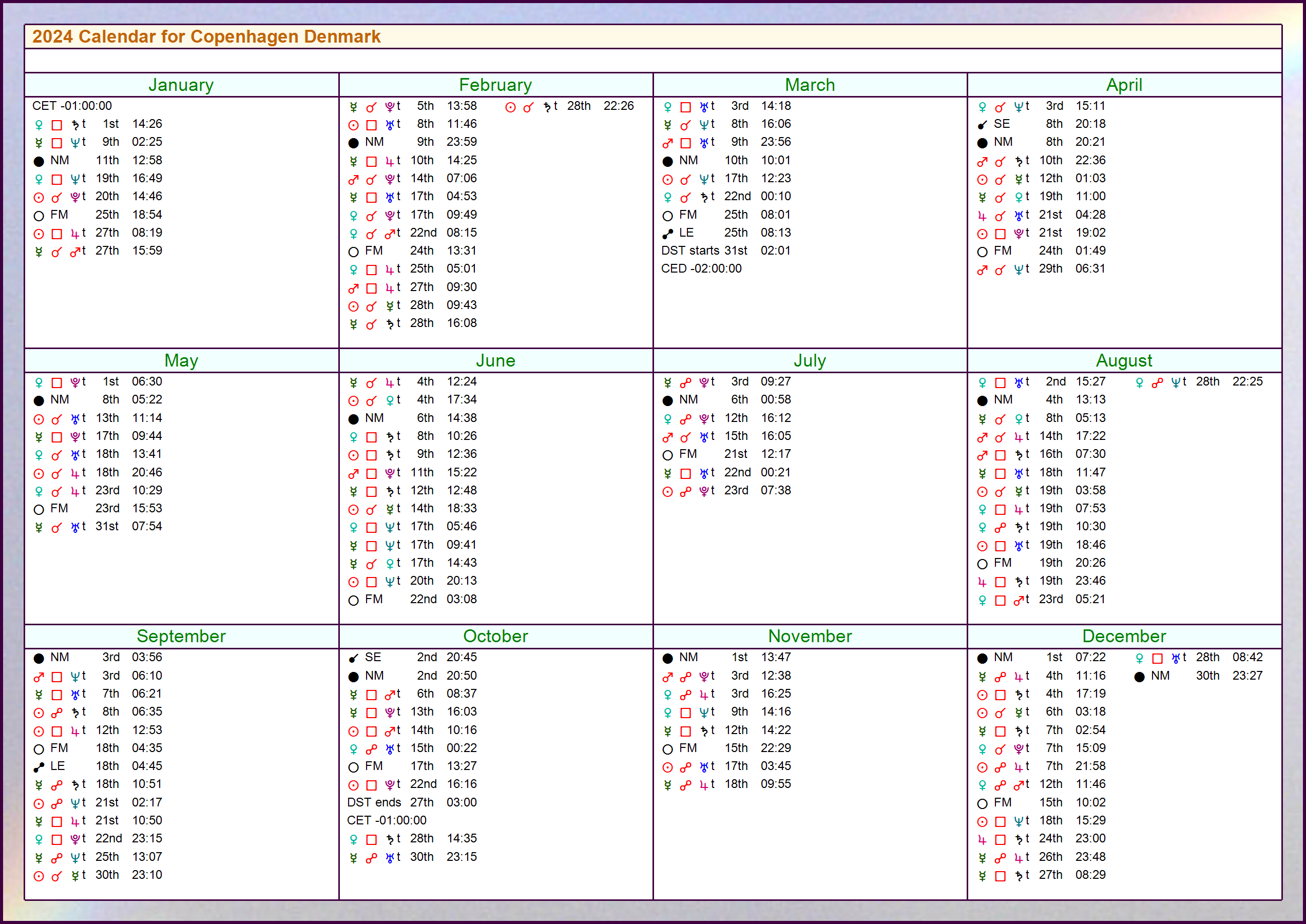Click the August New Moon icon on the 4th

tap(982, 401)
